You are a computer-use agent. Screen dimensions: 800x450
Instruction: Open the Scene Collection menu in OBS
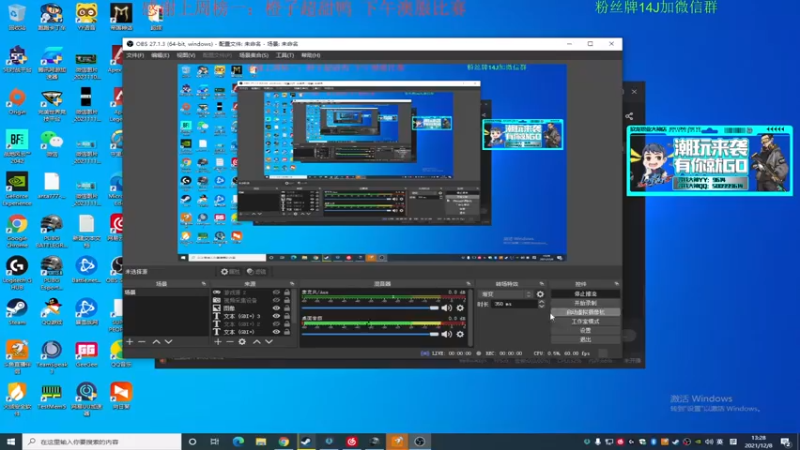coord(254,55)
